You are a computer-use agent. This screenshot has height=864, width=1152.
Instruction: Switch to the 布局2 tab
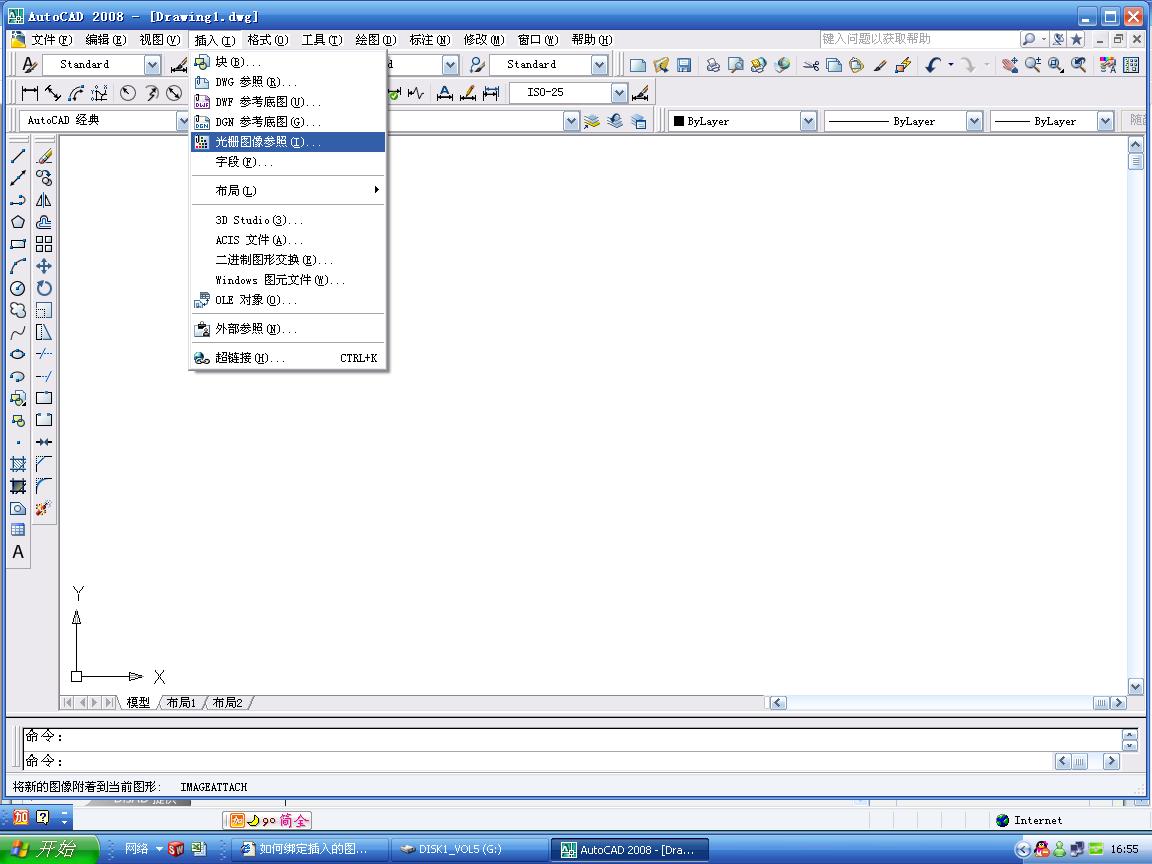coord(227,702)
